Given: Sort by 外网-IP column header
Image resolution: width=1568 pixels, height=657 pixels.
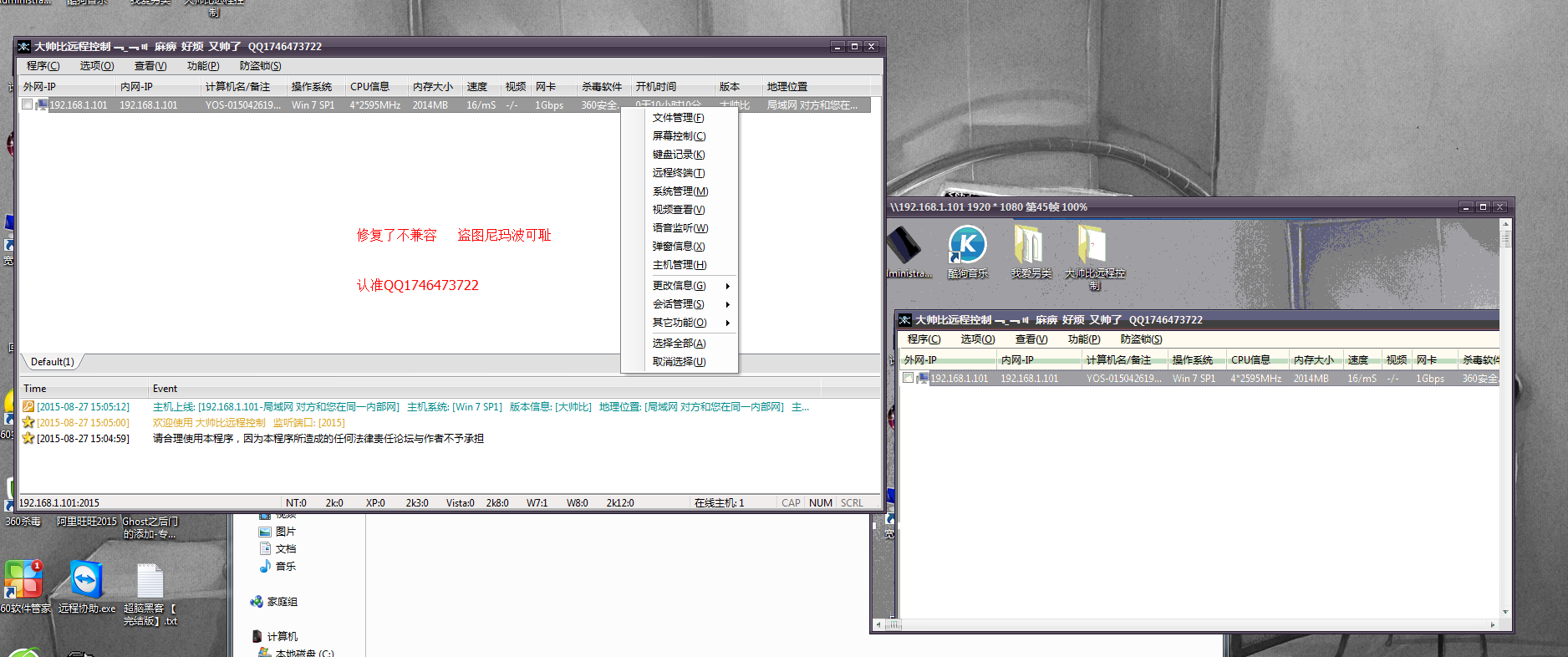Looking at the screenshot, I should click(x=68, y=87).
